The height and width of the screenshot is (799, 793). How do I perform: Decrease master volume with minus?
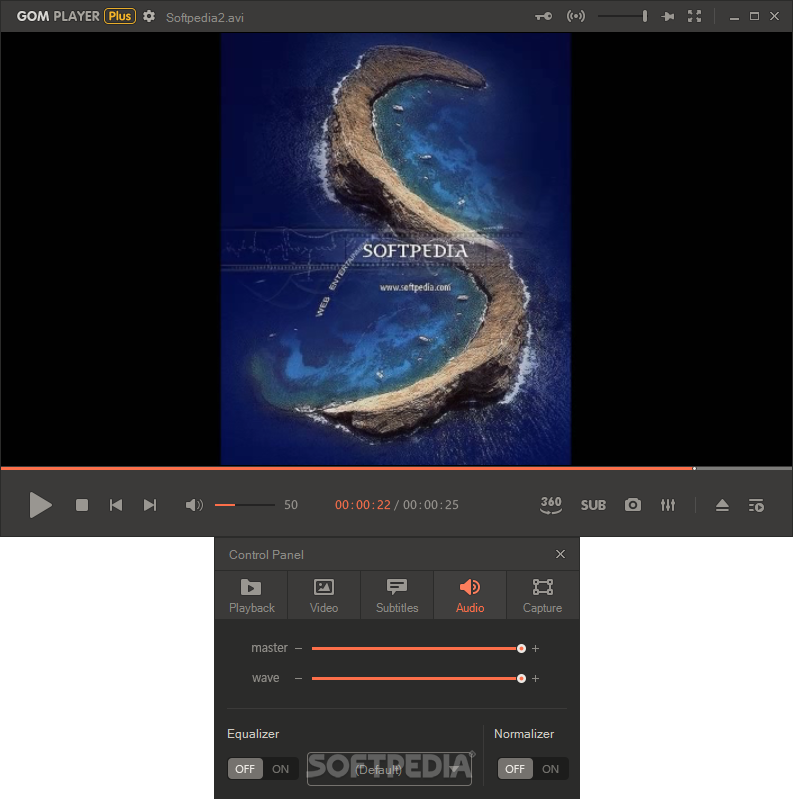299,648
